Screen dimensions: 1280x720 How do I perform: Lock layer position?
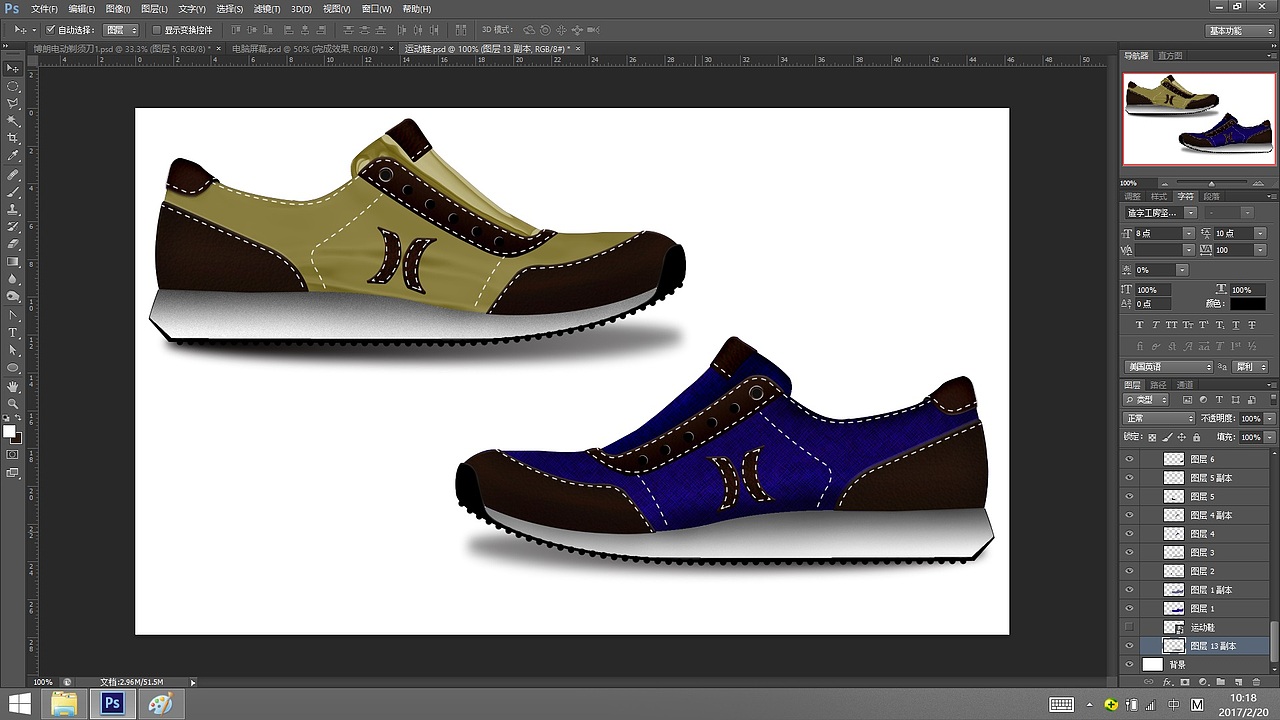coord(1182,437)
